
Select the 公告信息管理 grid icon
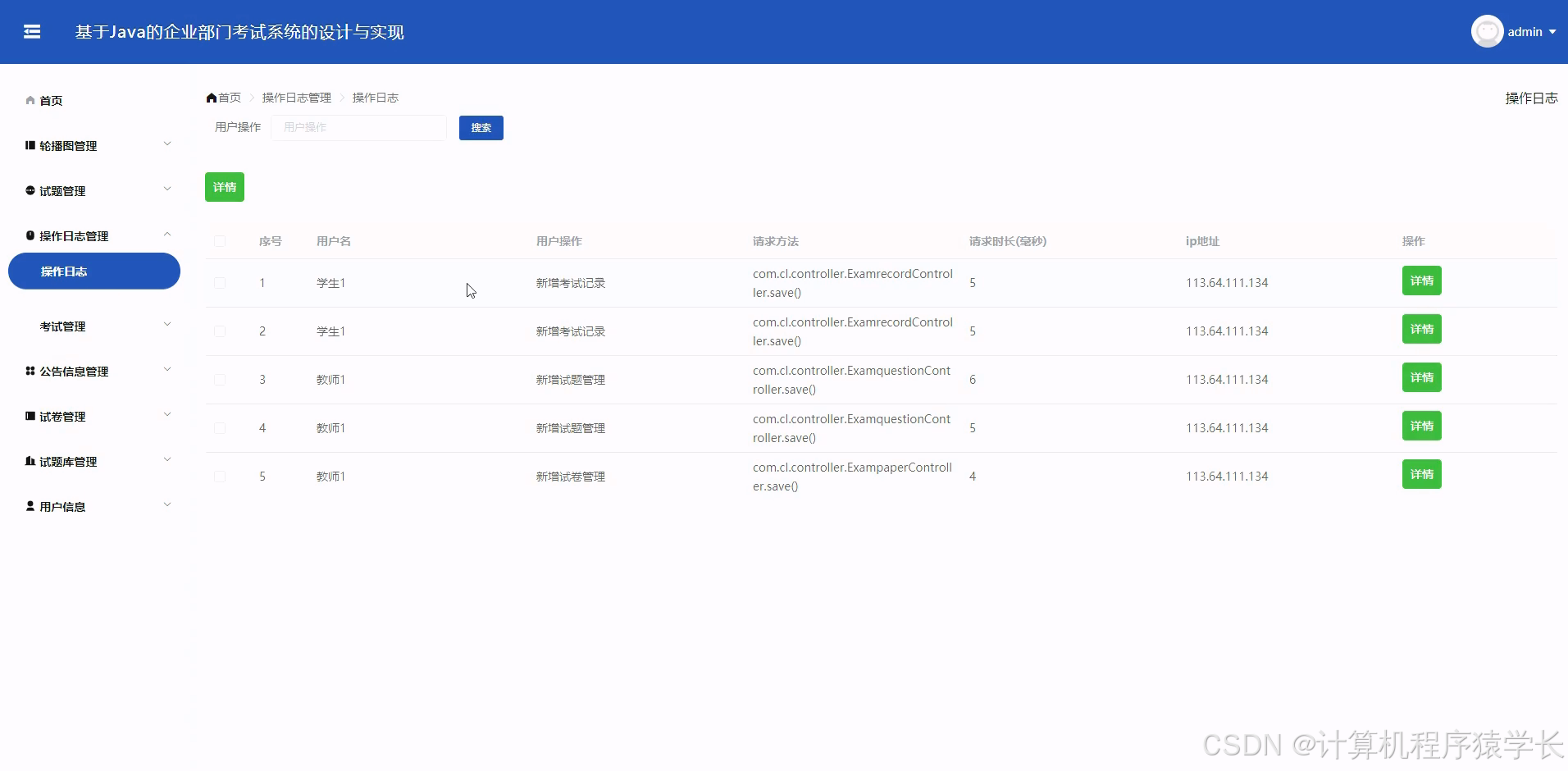pyautogui.click(x=29, y=371)
